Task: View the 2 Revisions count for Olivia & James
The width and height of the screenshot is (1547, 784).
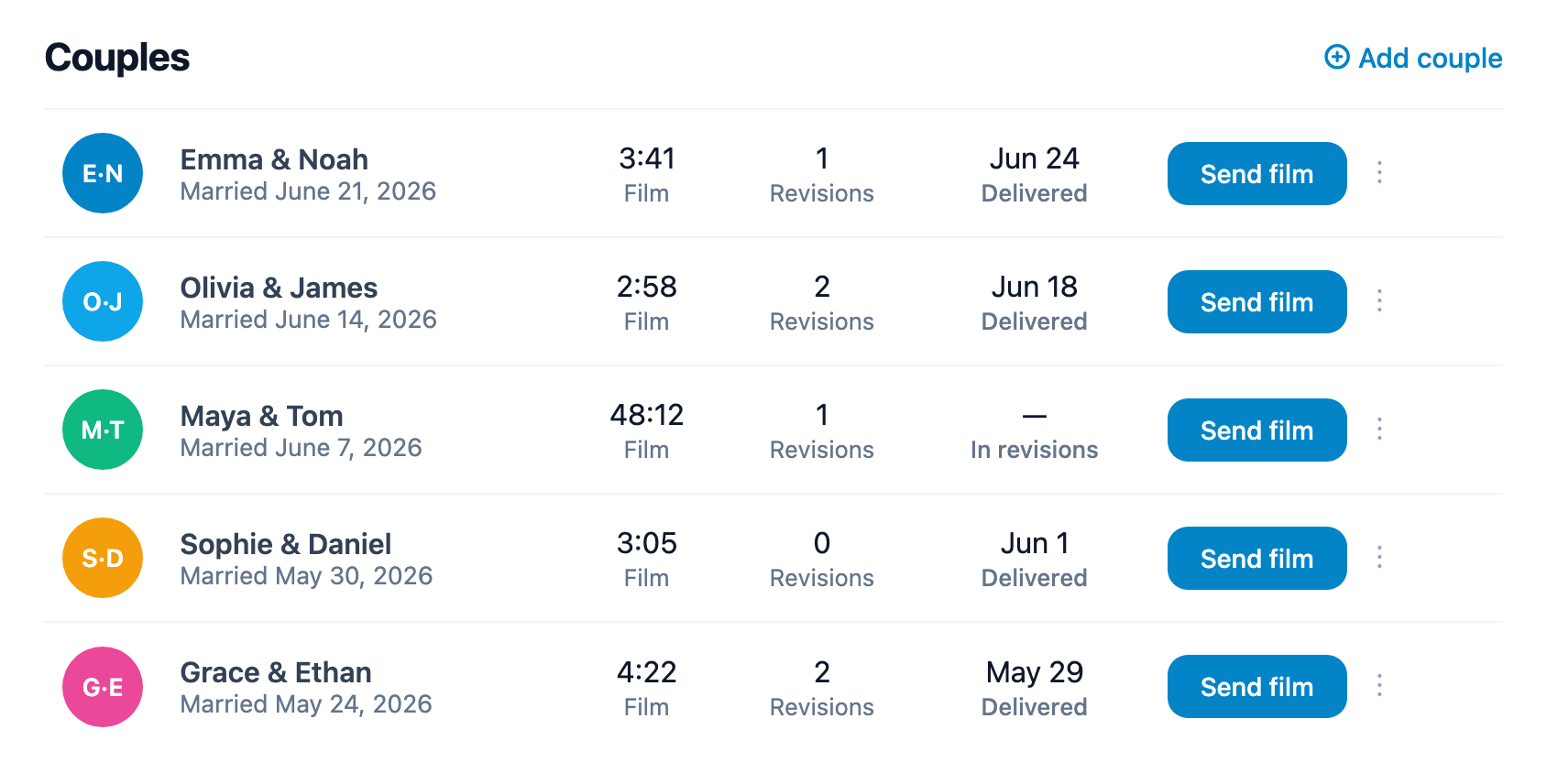Action: pyautogui.click(x=822, y=303)
